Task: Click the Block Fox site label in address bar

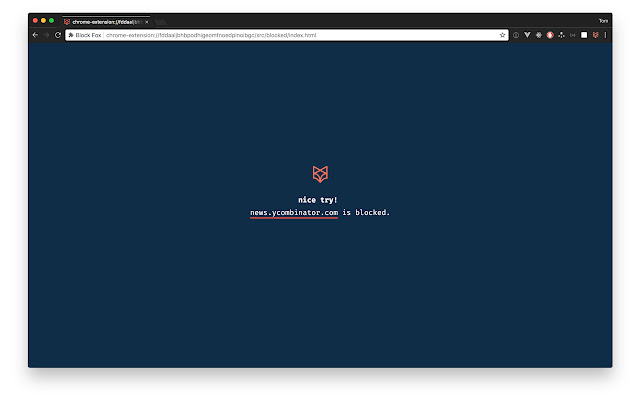Action: coord(85,35)
